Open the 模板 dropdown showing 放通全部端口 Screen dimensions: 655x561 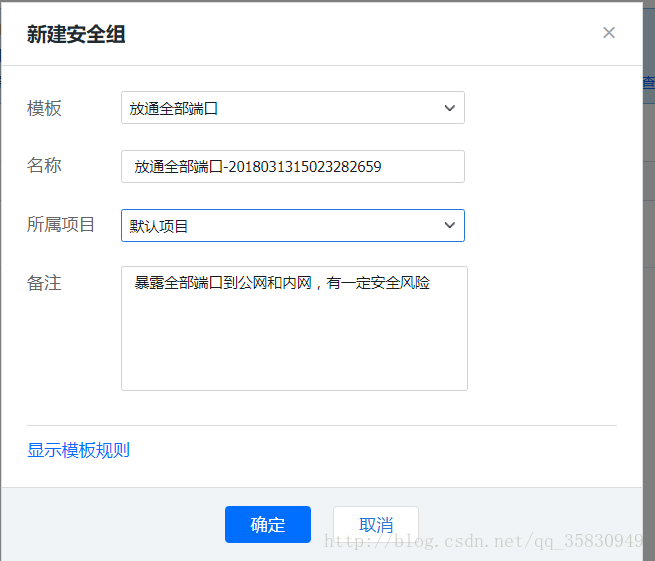pos(293,108)
